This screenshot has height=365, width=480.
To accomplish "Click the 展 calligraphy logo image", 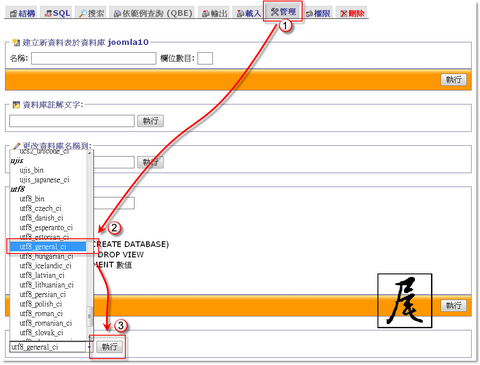I will (x=405, y=301).
